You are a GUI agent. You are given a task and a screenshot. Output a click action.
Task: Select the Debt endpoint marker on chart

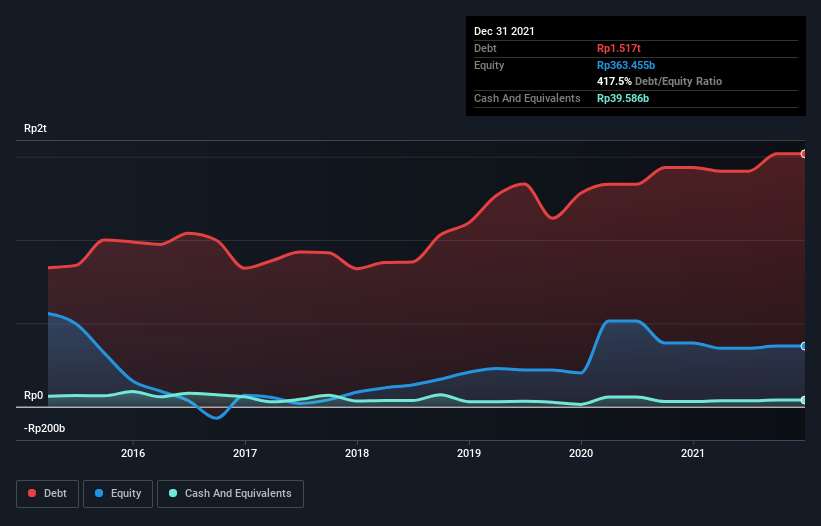click(x=803, y=154)
